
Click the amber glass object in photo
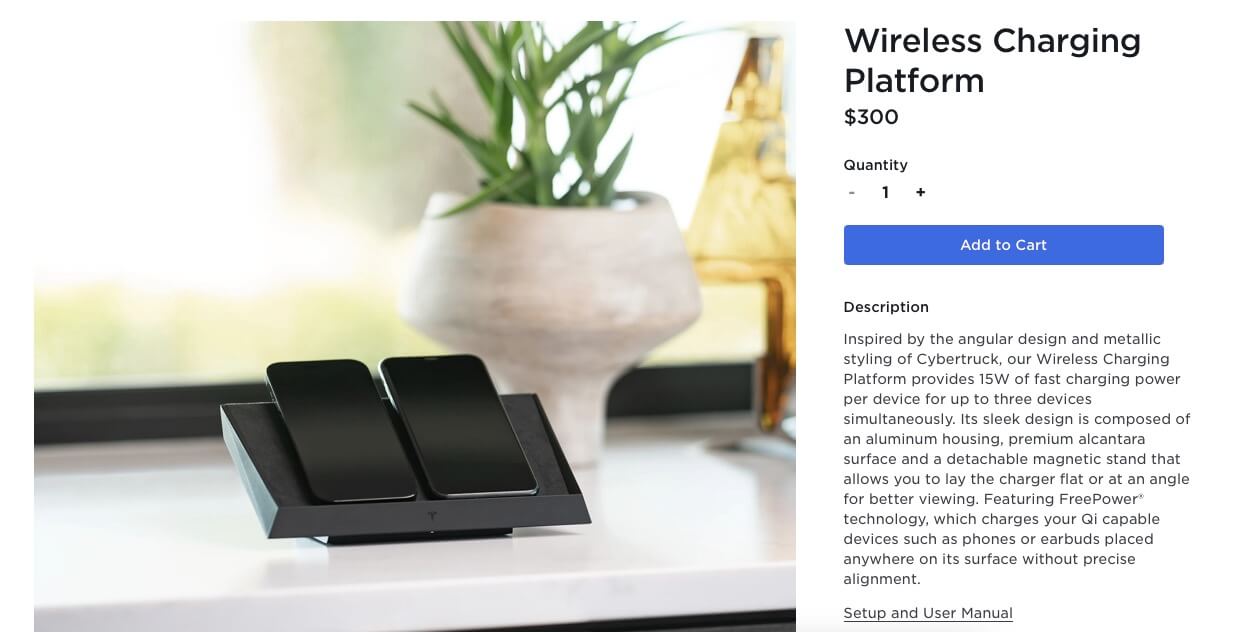pyautogui.click(x=755, y=200)
